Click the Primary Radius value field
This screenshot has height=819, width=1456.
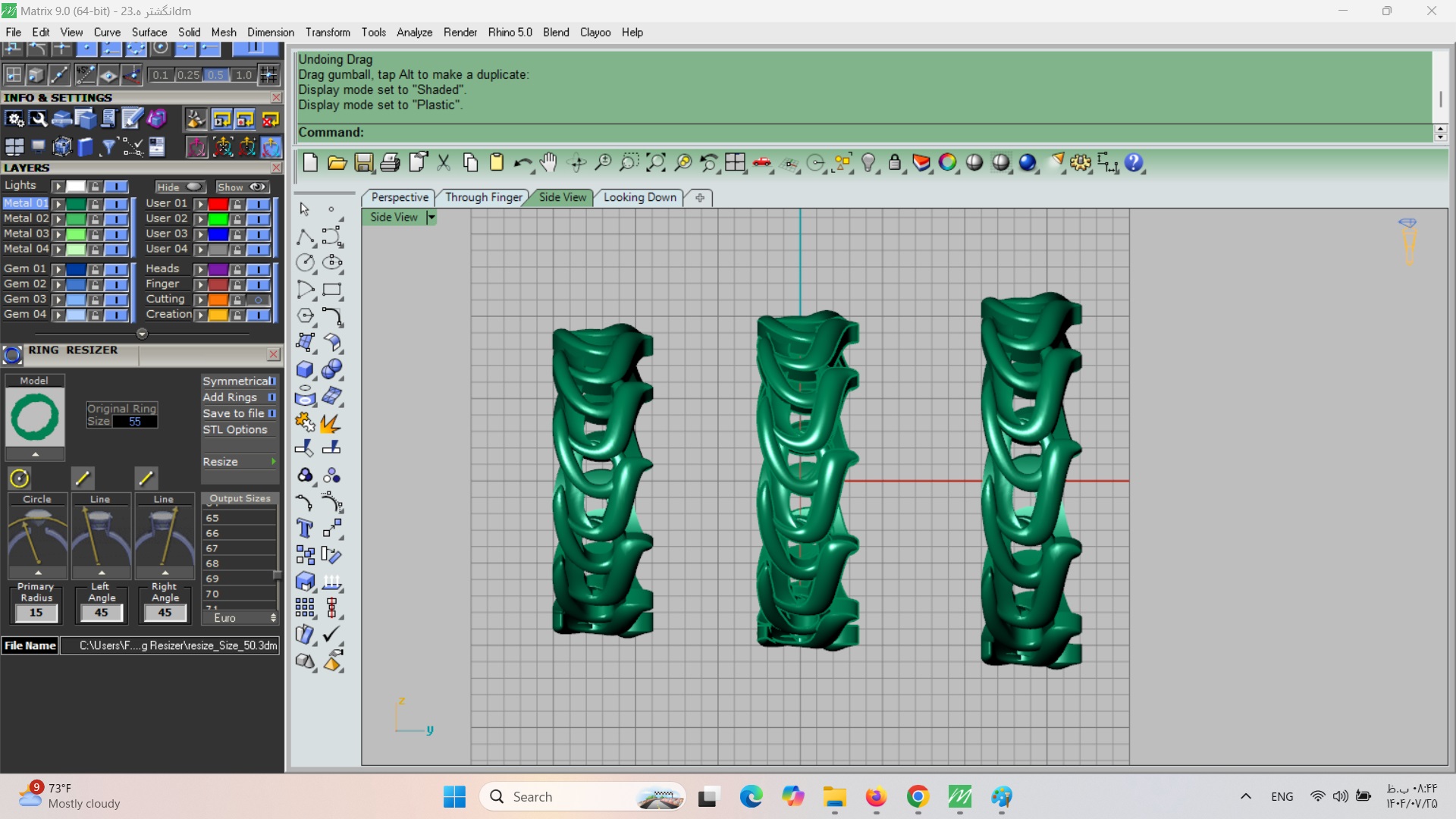click(36, 613)
